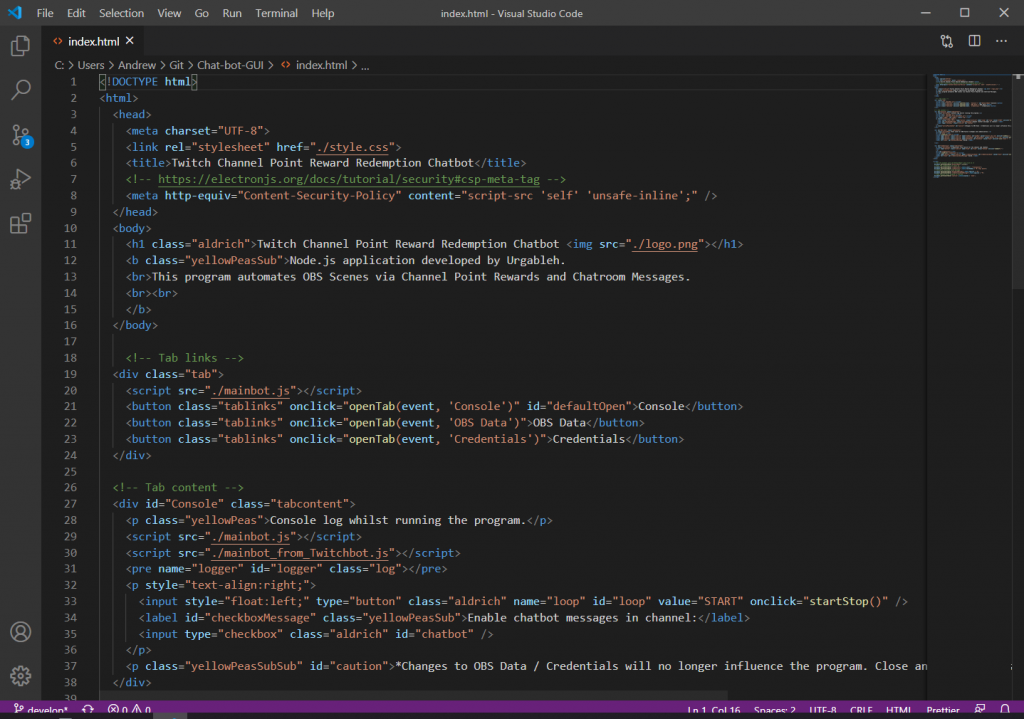Screen dimensions: 1024x719
Task: Open the Selection menu
Action: coord(121,13)
